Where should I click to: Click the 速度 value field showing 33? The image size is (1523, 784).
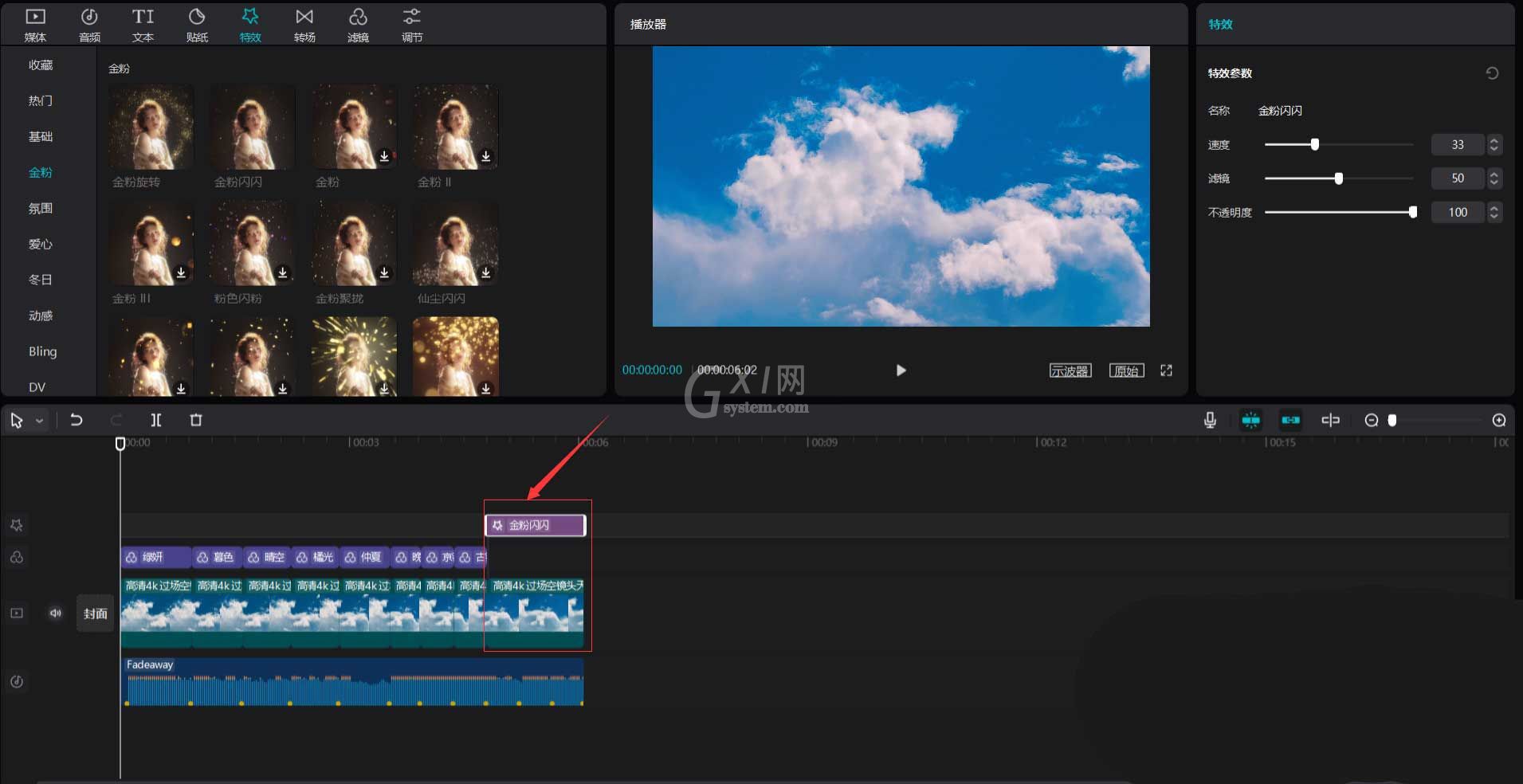(x=1458, y=145)
